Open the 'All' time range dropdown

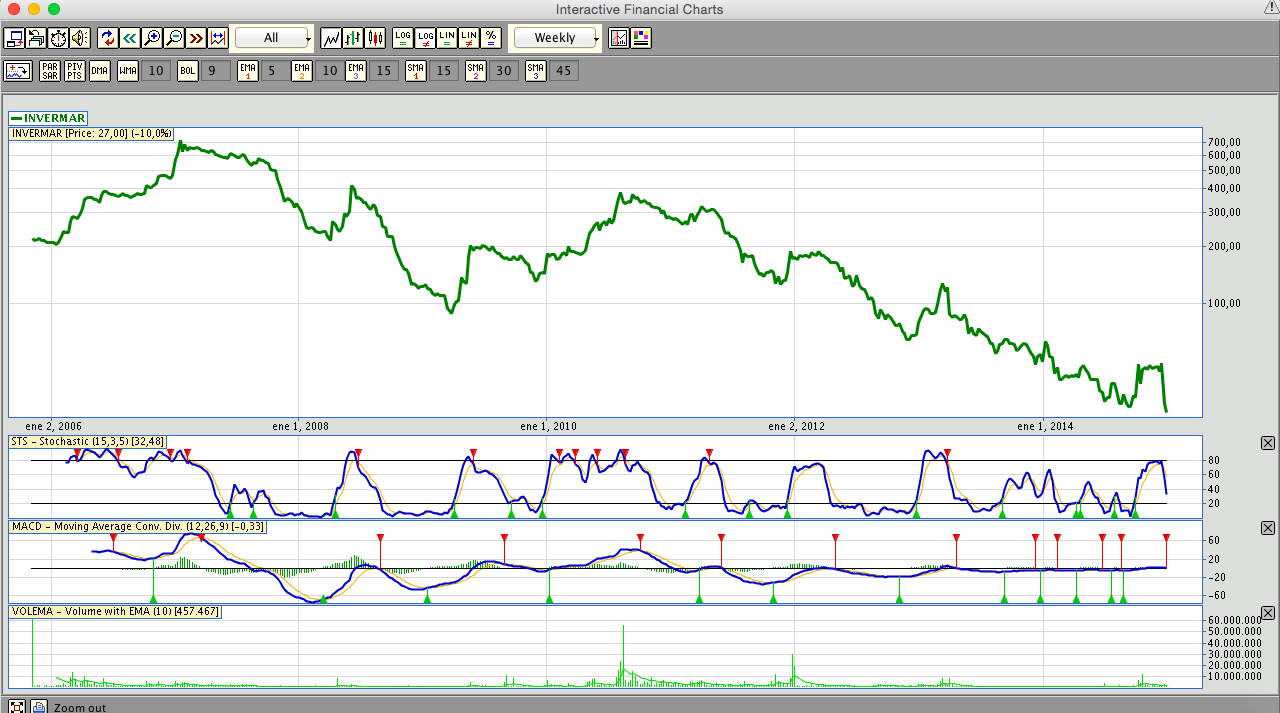[x=273, y=38]
